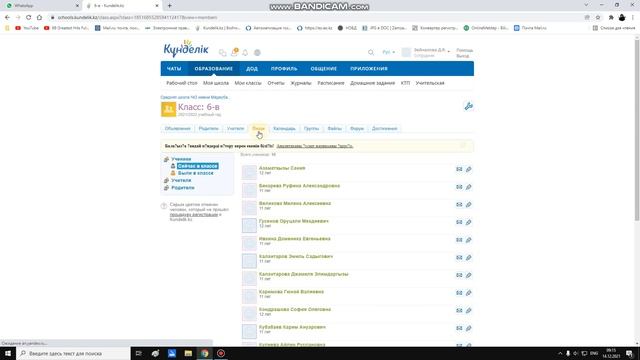
Task: Open Учительская in the submenu
Action: coord(430,83)
